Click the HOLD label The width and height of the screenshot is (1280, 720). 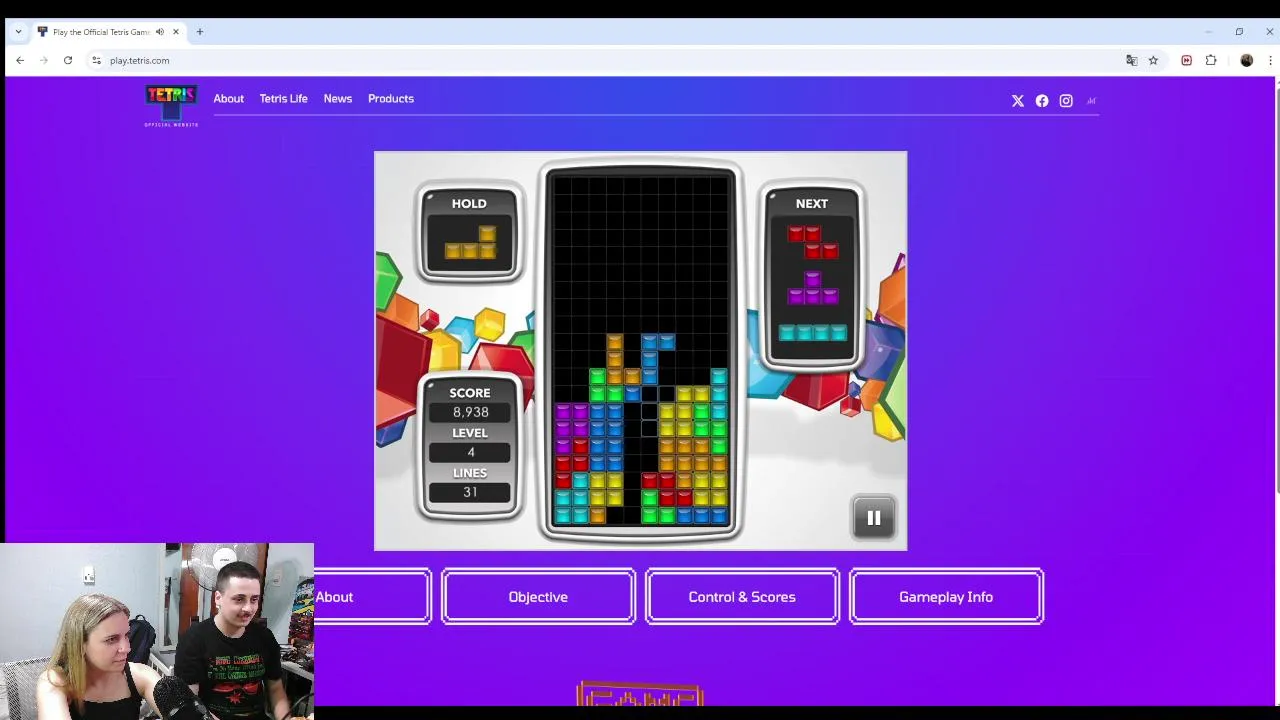(469, 204)
